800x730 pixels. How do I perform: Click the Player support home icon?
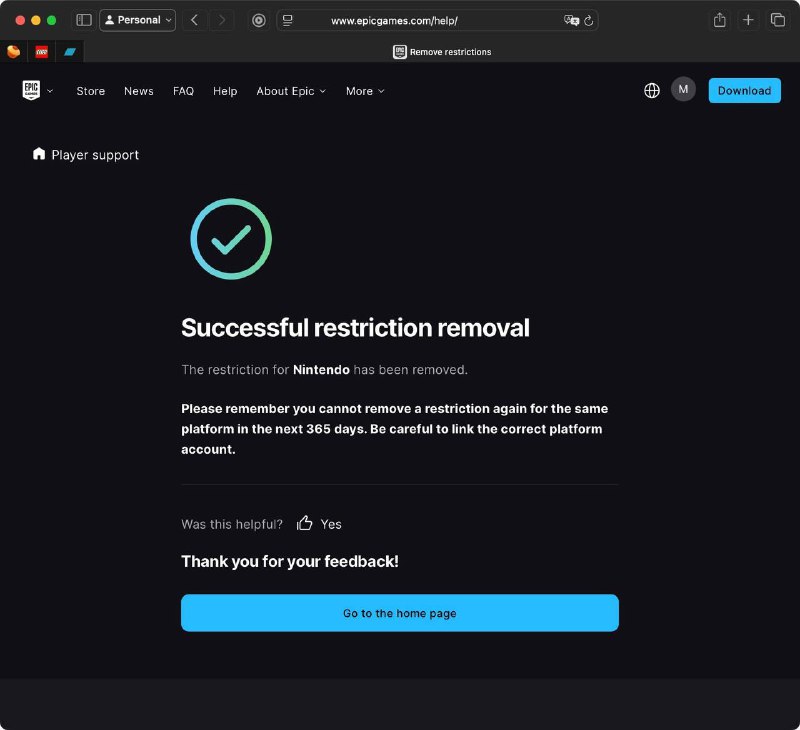coord(39,154)
